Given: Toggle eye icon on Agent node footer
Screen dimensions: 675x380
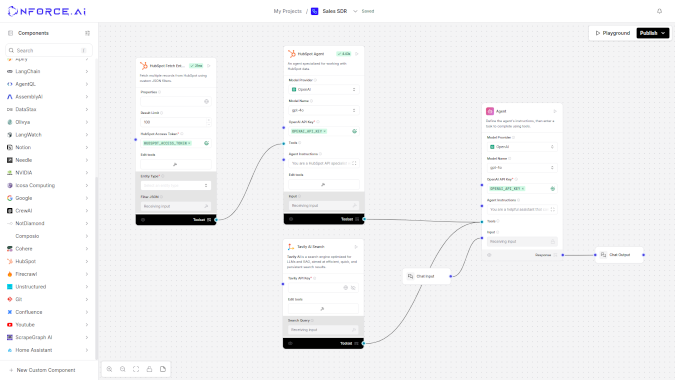Looking at the screenshot, I should 489,255.
